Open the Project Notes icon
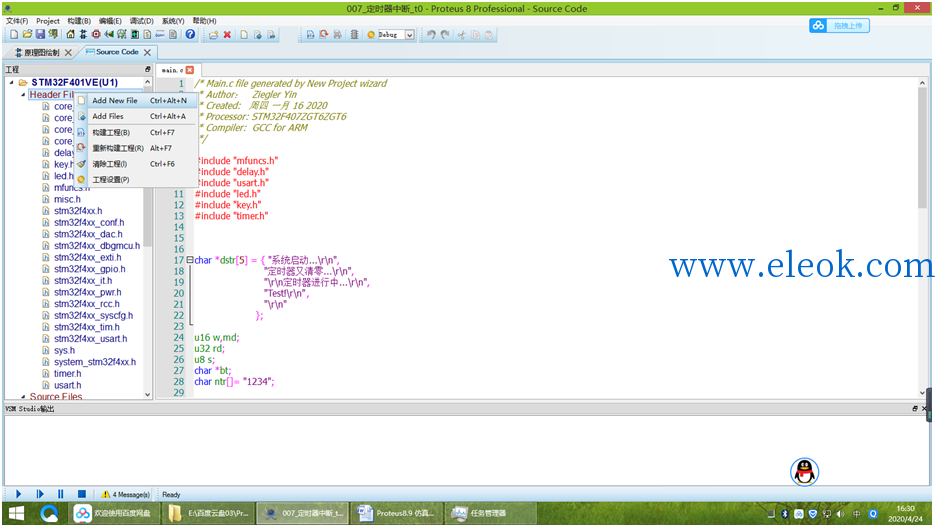The height and width of the screenshot is (527, 935). (173, 35)
